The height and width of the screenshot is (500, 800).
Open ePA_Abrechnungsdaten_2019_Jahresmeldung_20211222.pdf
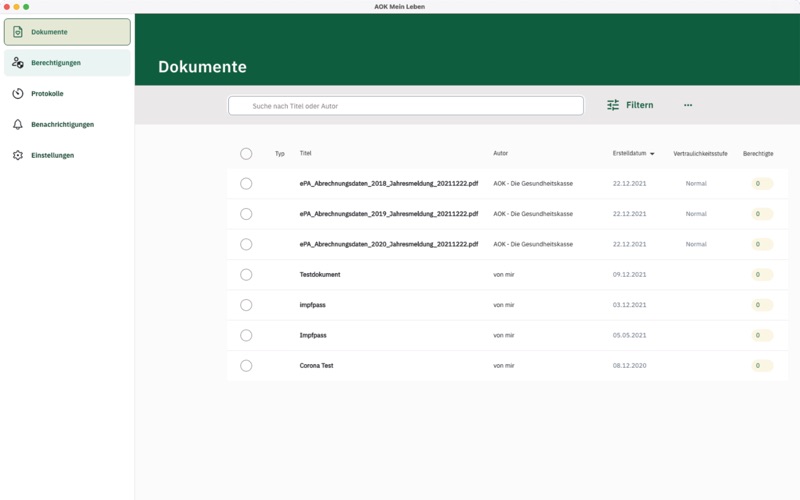click(x=389, y=214)
